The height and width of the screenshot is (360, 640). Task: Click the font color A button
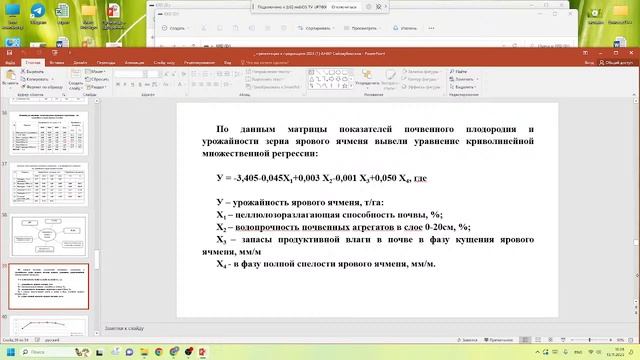(x=180, y=84)
